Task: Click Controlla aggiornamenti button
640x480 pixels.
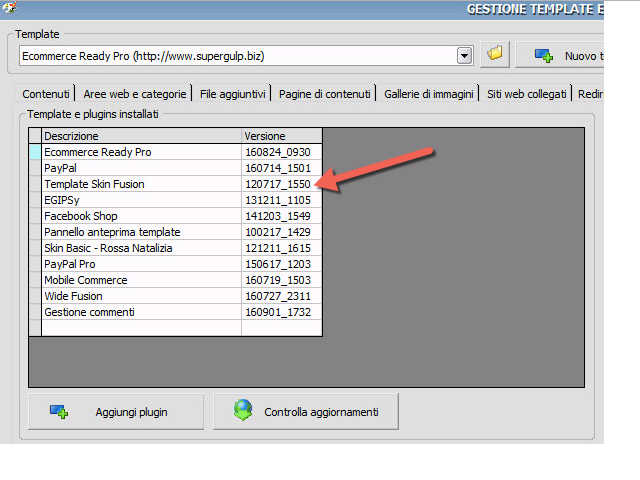Action: tap(306, 411)
